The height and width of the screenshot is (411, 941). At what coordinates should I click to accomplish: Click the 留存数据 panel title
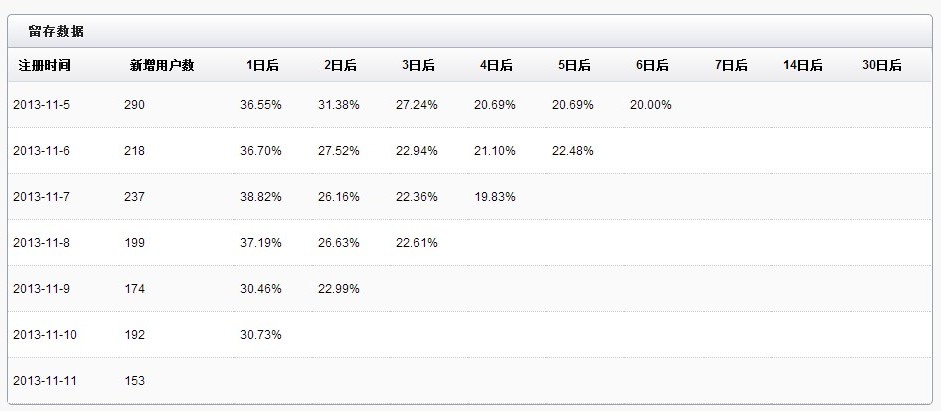tap(56, 32)
